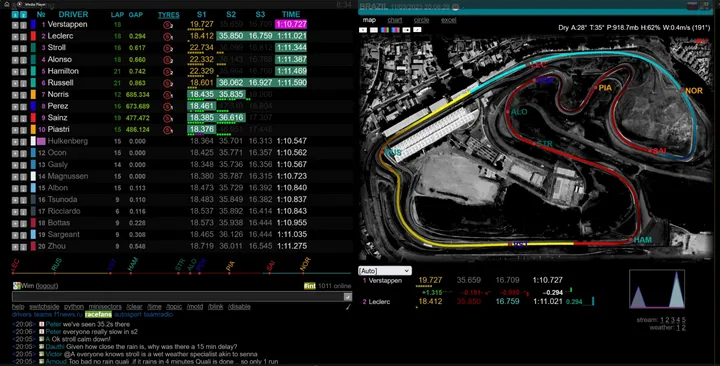Click Russell's driver name in the table
This screenshot has height=366, width=720.
60,83
